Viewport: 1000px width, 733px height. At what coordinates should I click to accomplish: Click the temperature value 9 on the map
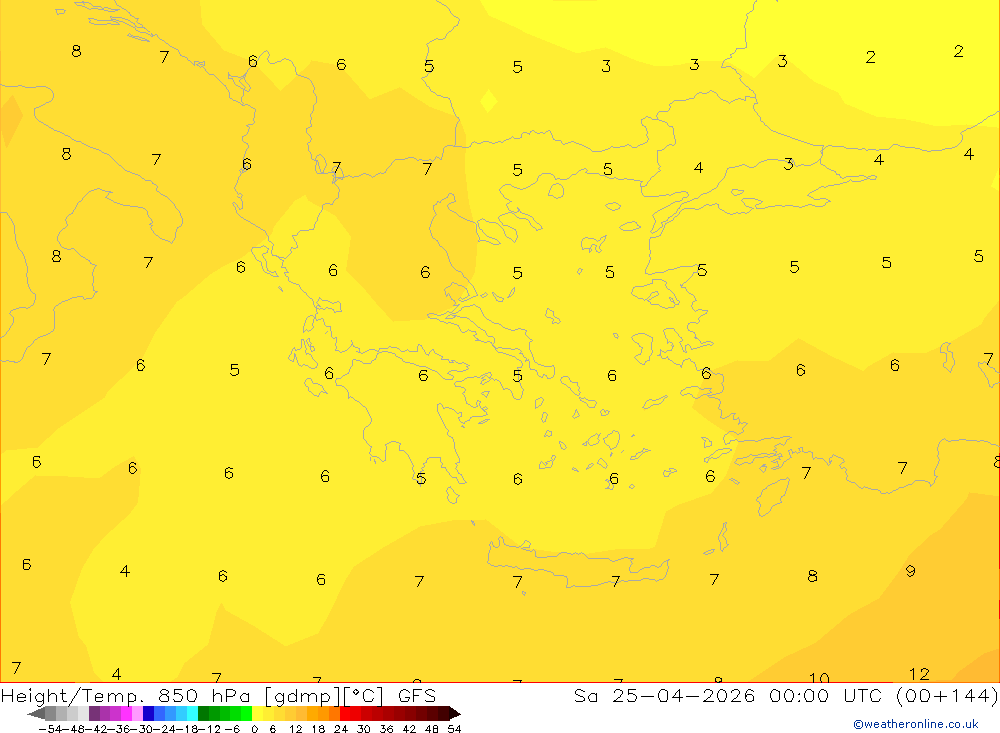click(911, 571)
